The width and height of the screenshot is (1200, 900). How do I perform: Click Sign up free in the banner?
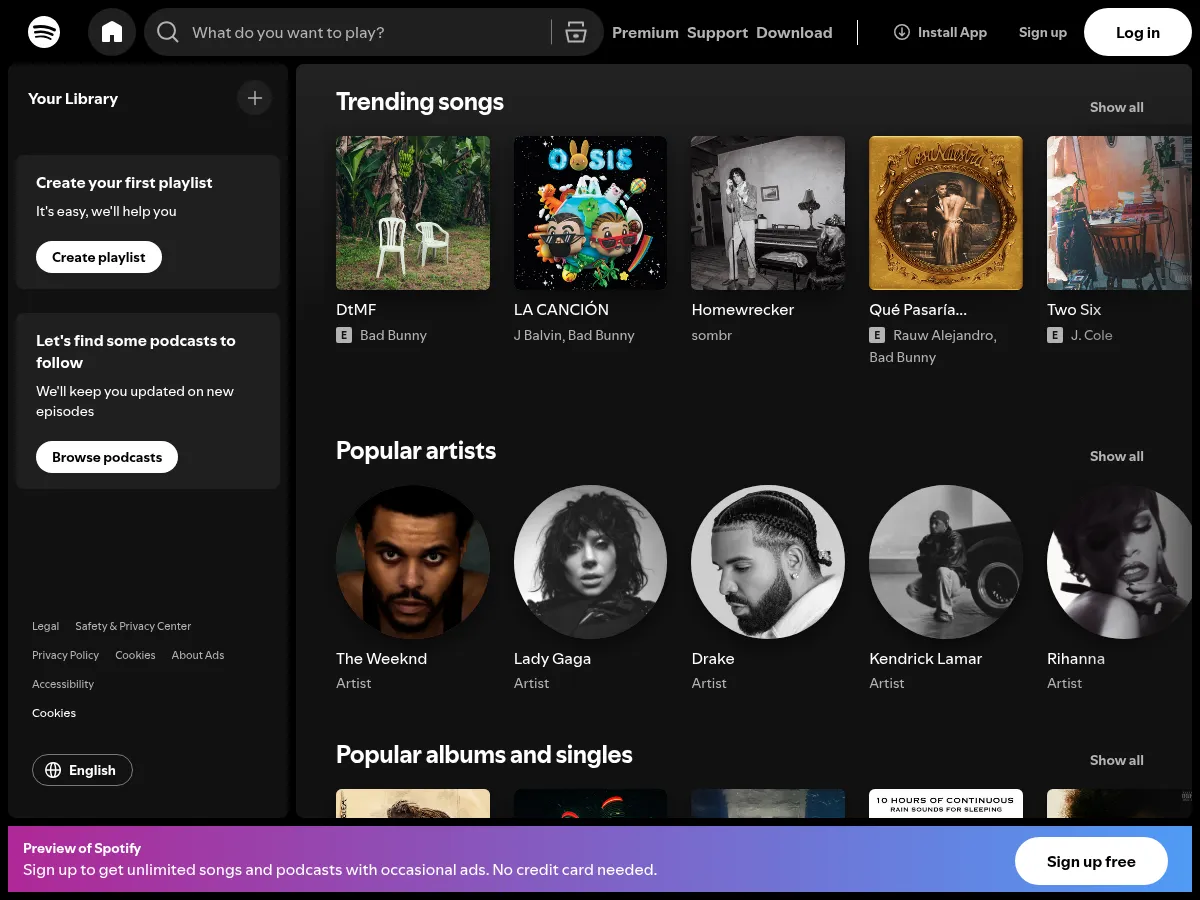point(1091,861)
